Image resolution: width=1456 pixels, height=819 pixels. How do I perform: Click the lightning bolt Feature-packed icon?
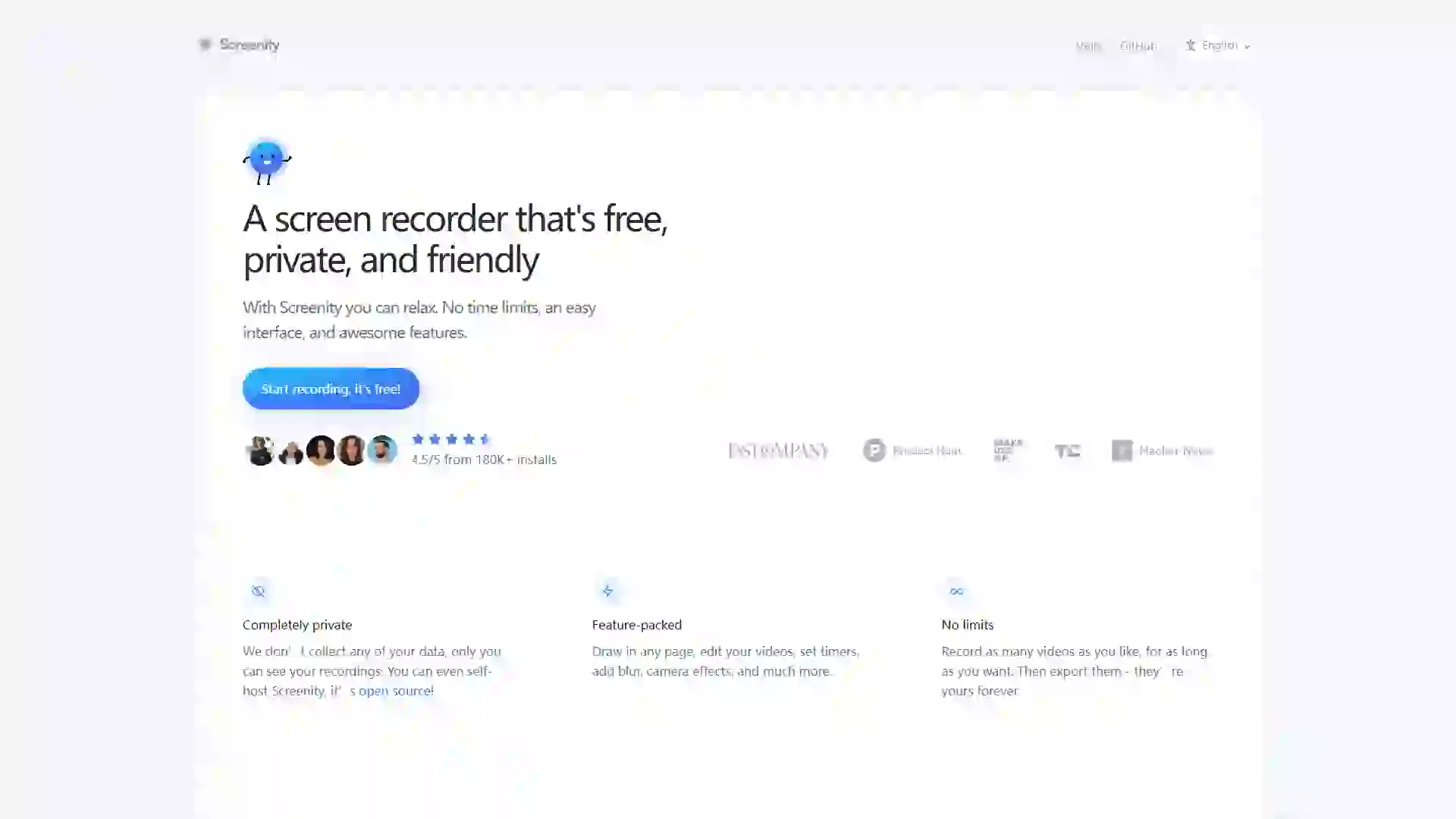(607, 591)
